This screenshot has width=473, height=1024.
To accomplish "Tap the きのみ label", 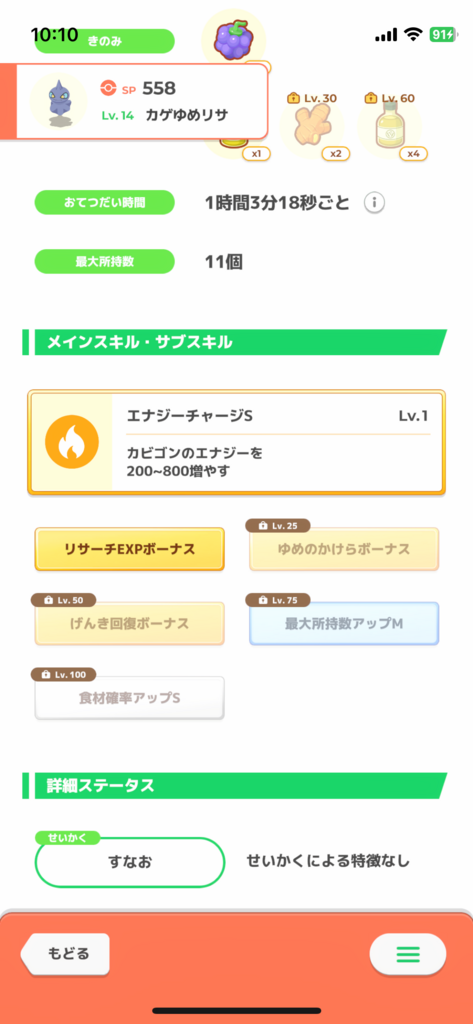I will [x=105, y=41].
